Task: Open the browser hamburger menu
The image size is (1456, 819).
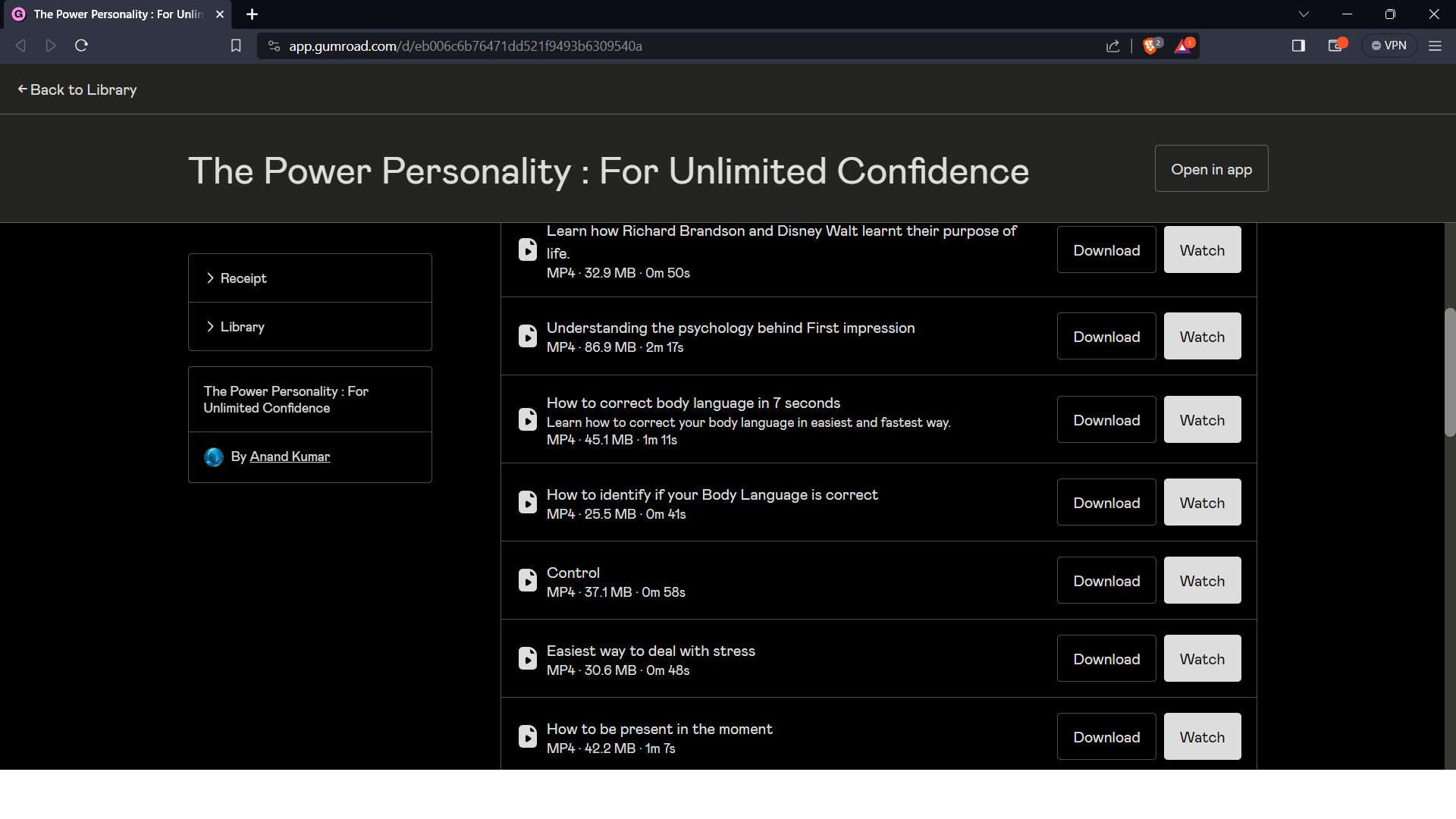Action: (1435, 45)
